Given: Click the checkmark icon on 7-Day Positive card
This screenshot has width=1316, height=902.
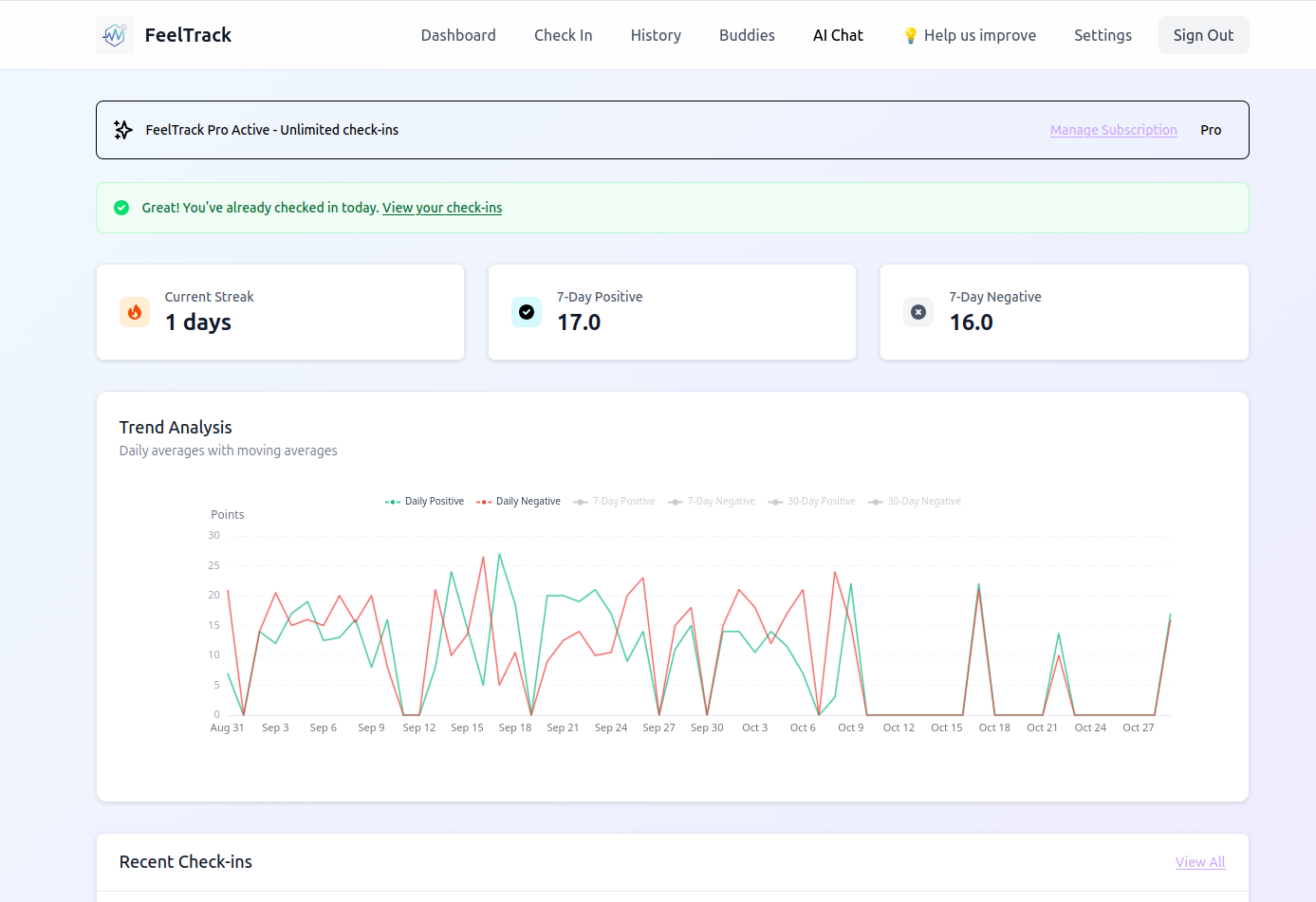Looking at the screenshot, I should point(526,311).
